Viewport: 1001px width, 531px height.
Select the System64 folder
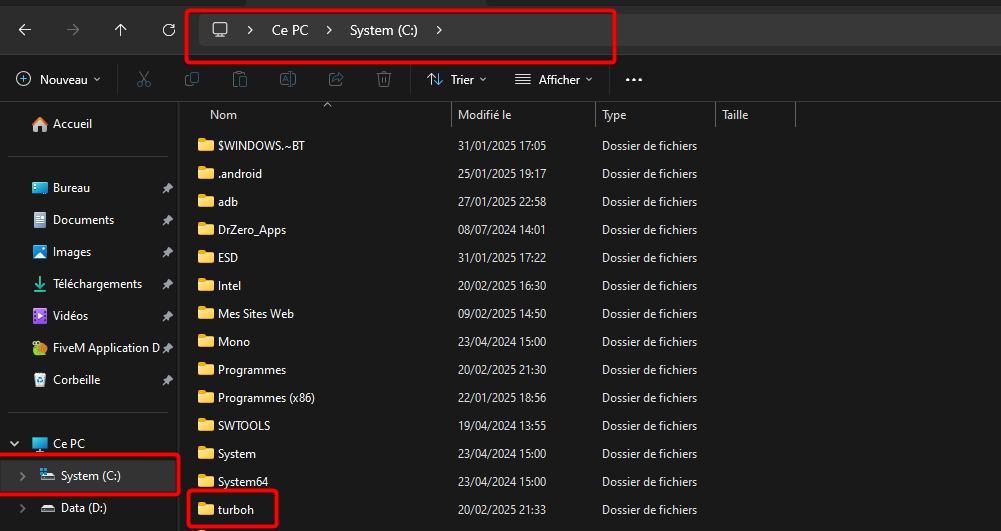coord(232,482)
